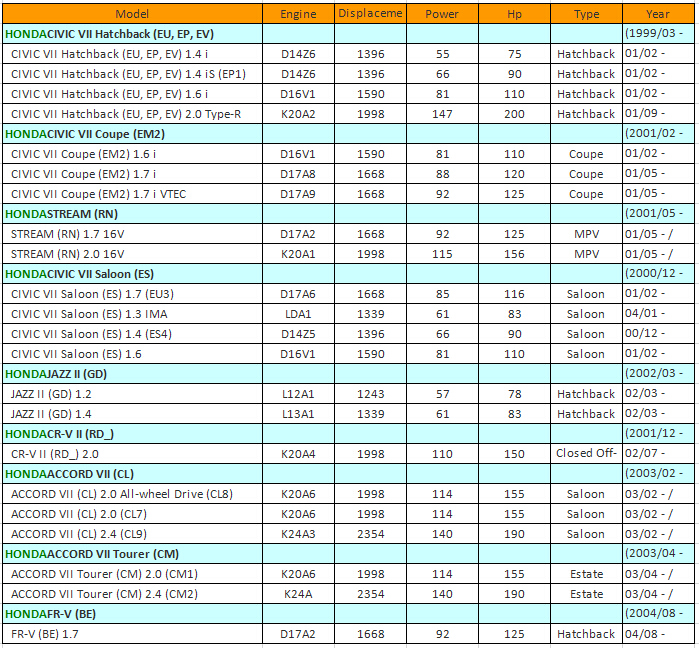Select engine code K20A1
699x648 pixels.
[298, 254]
